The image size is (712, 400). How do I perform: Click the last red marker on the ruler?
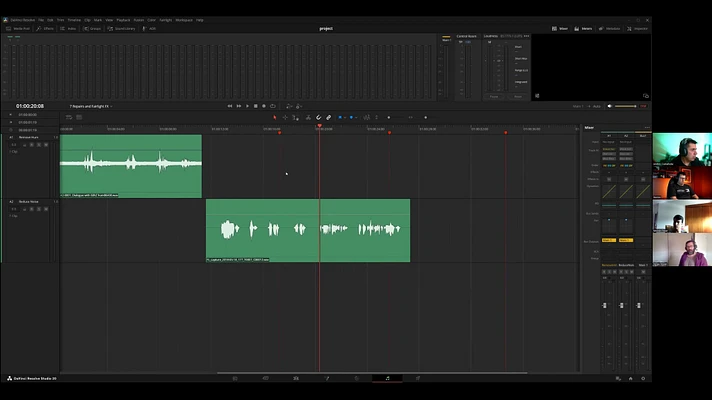click(505, 133)
